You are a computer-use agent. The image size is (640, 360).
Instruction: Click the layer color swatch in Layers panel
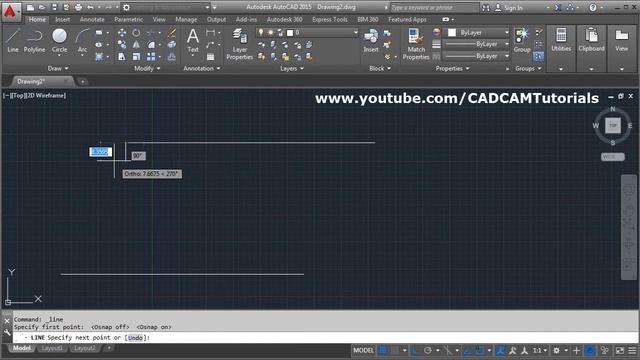point(290,33)
